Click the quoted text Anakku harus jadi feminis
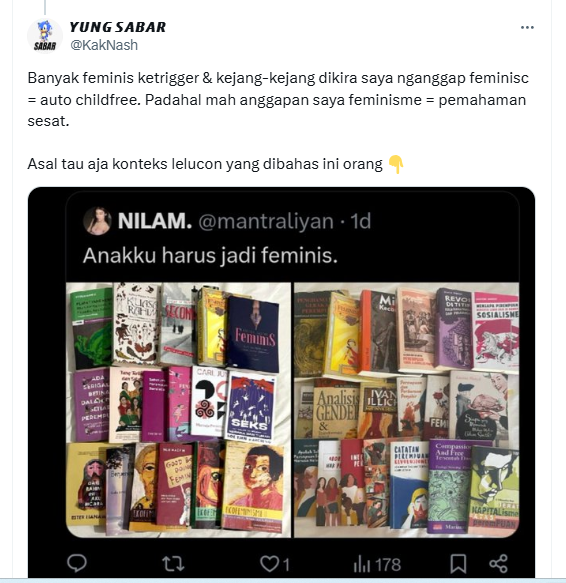The width and height of the screenshot is (566, 583). (210, 256)
